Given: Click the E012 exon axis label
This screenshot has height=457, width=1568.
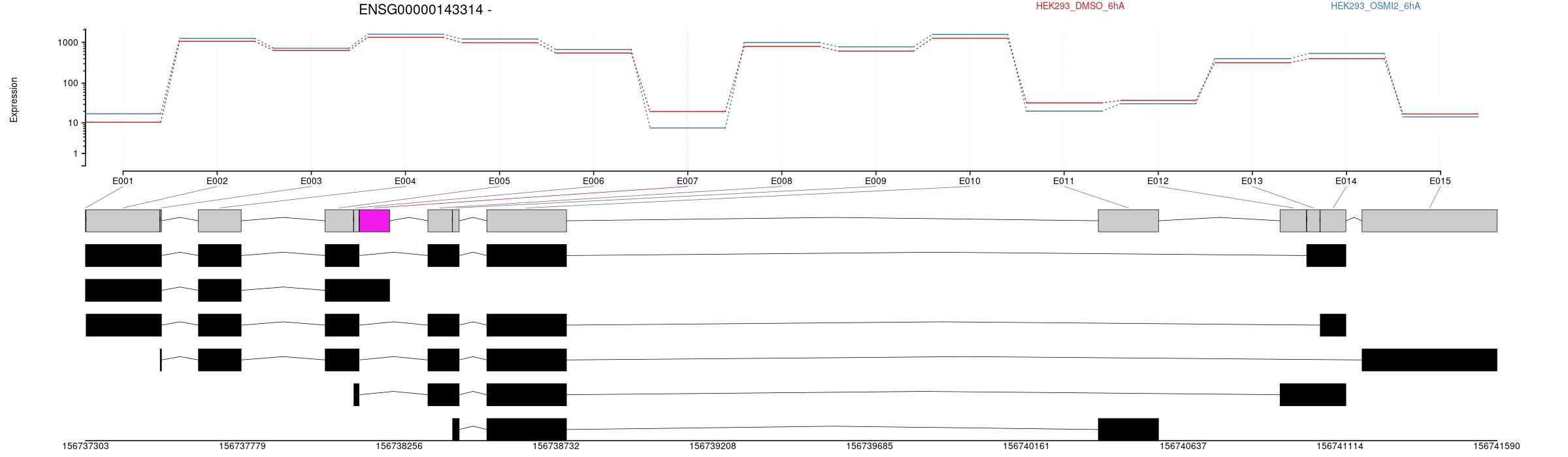Looking at the screenshot, I should (x=1158, y=181).
